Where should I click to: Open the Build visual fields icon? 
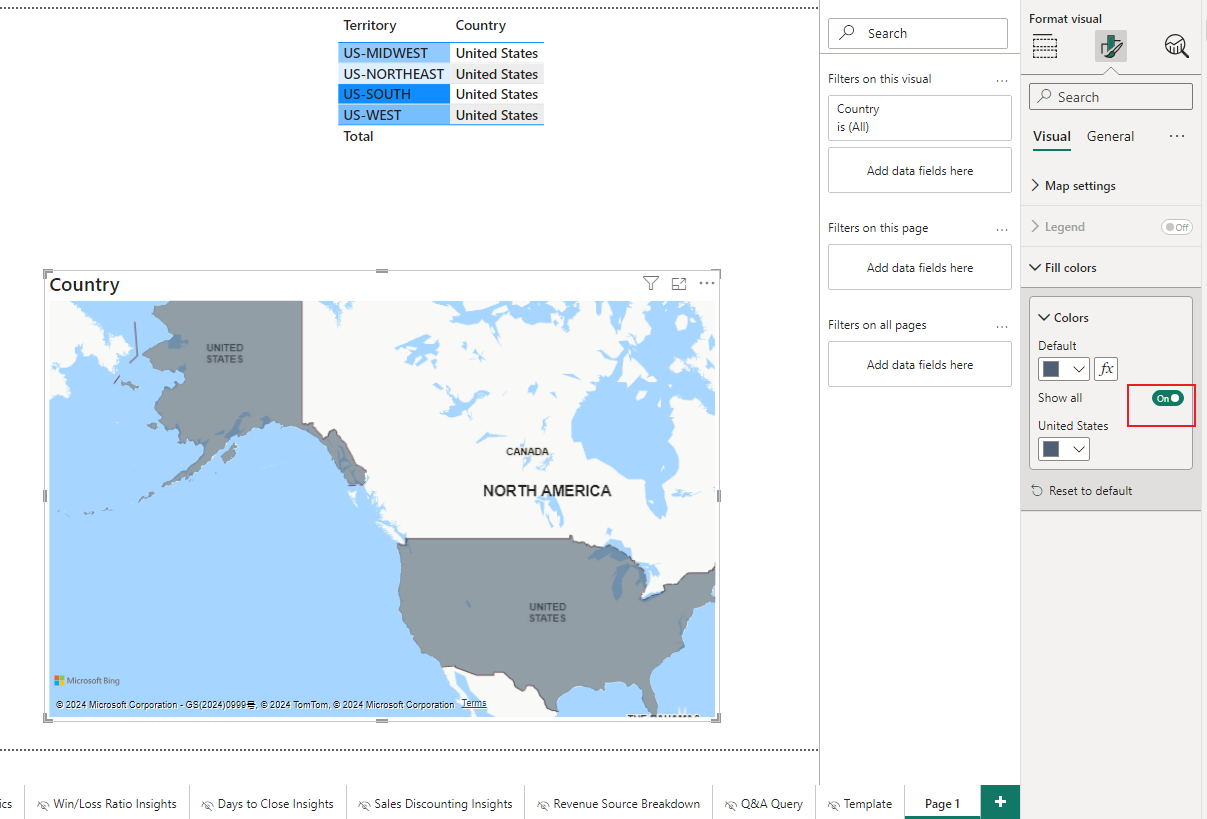1045,46
